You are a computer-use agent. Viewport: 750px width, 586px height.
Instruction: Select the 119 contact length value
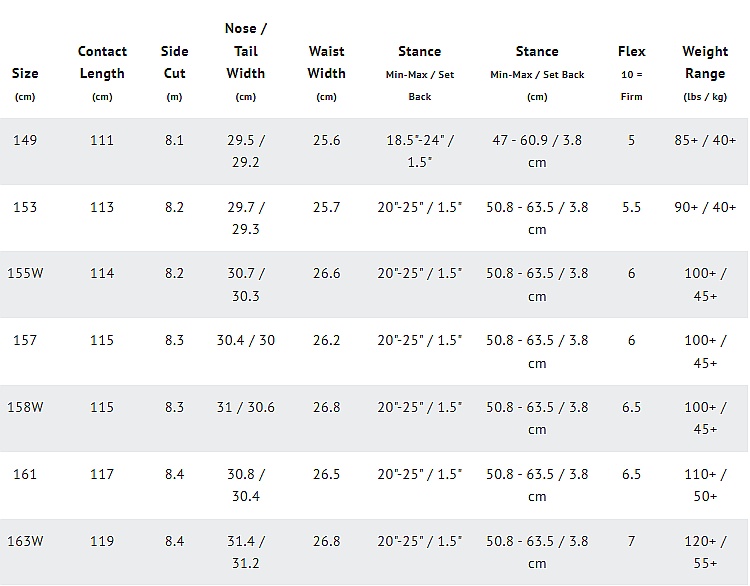pyautogui.click(x=102, y=541)
